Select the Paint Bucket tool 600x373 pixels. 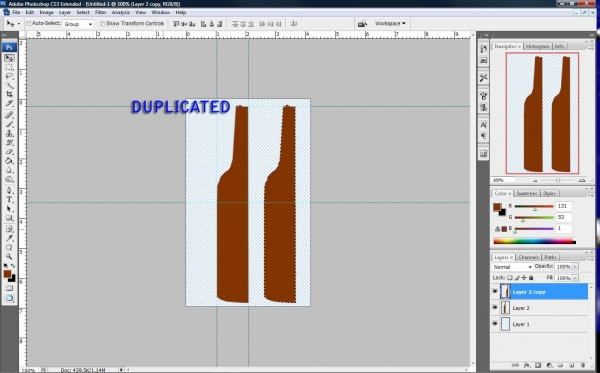(10, 161)
